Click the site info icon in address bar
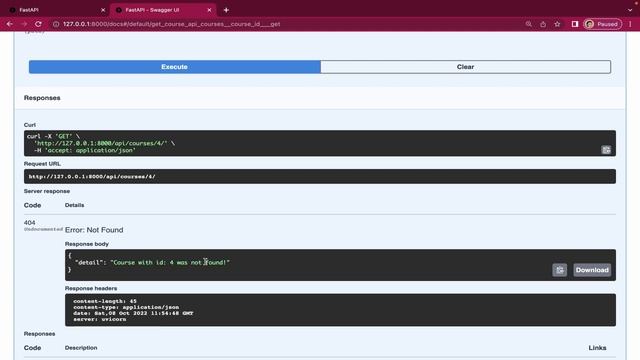The height and width of the screenshot is (360, 640). tap(56, 24)
